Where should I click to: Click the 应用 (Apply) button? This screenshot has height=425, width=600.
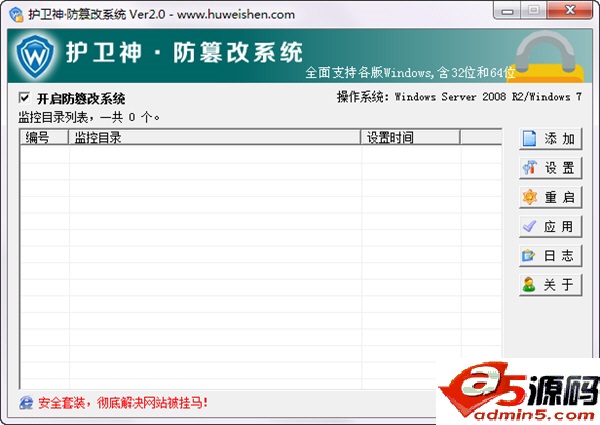pyautogui.click(x=550, y=226)
